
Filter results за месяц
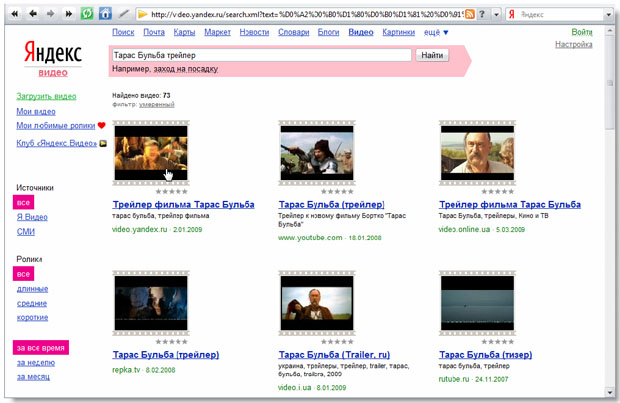coord(33,377)
